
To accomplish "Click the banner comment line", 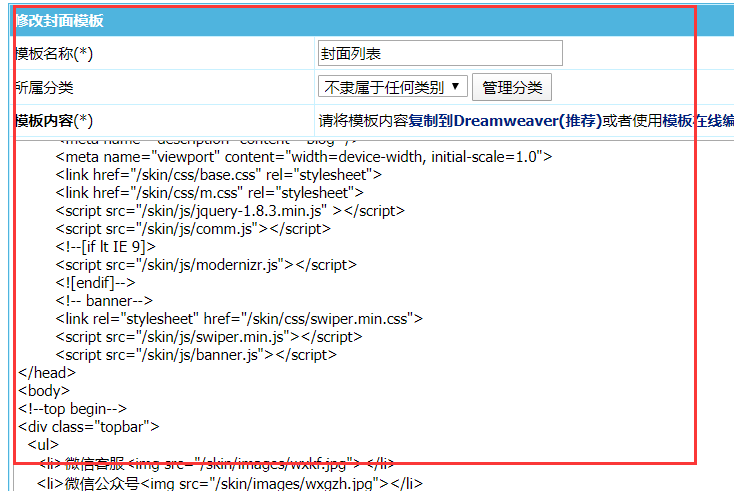I will pos(104,300).
